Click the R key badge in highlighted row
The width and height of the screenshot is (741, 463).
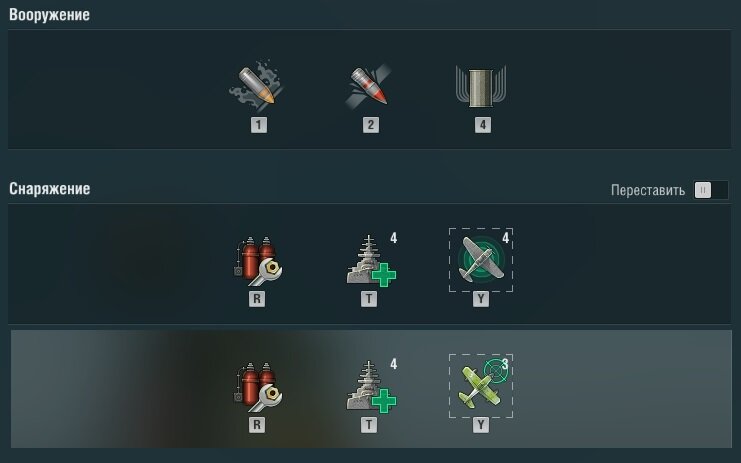pos(257,425)
